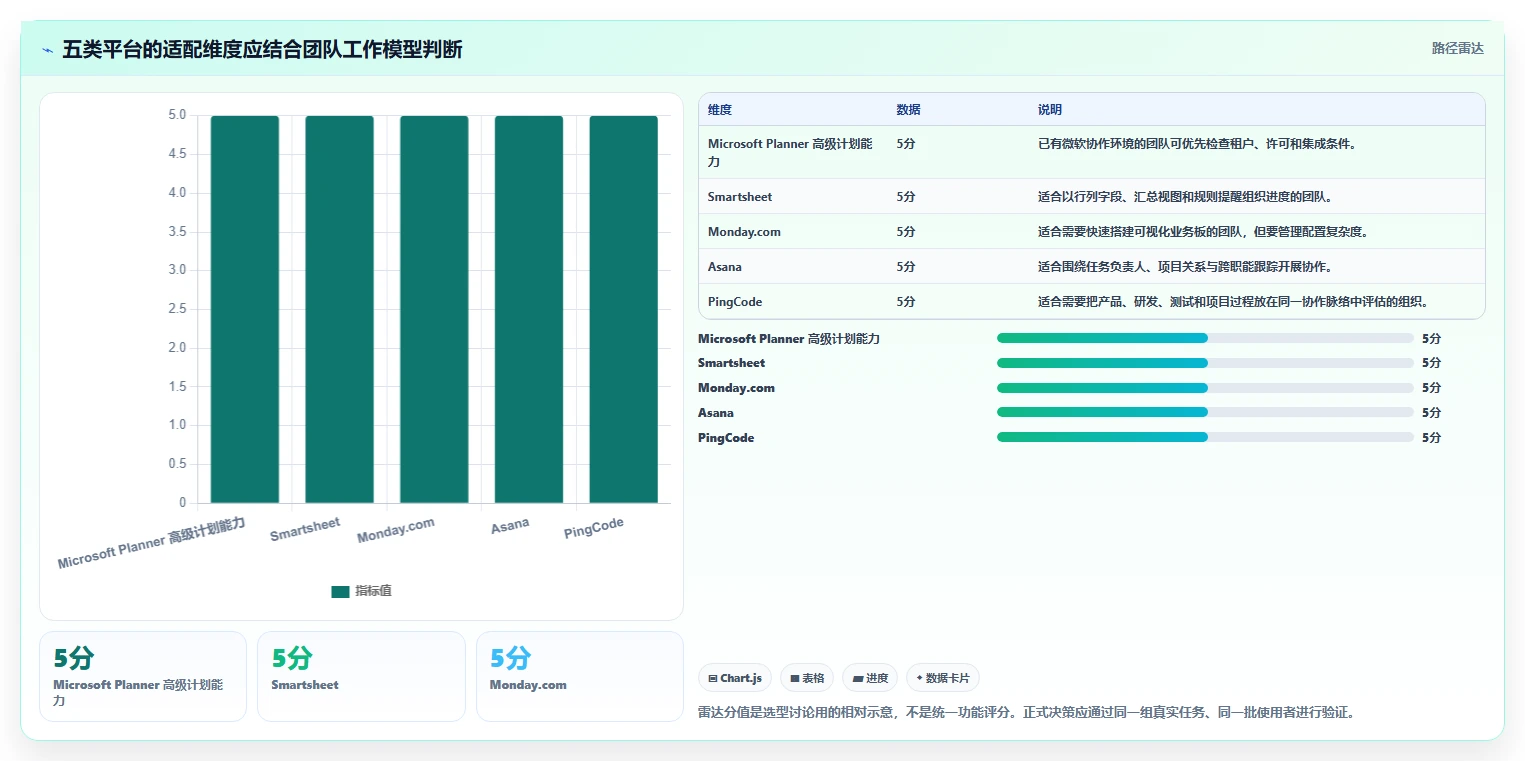Screen dimensions: 1525x761
Task: Click the description 适合需要把产品、研发、测试
Action: (1233, 302)
